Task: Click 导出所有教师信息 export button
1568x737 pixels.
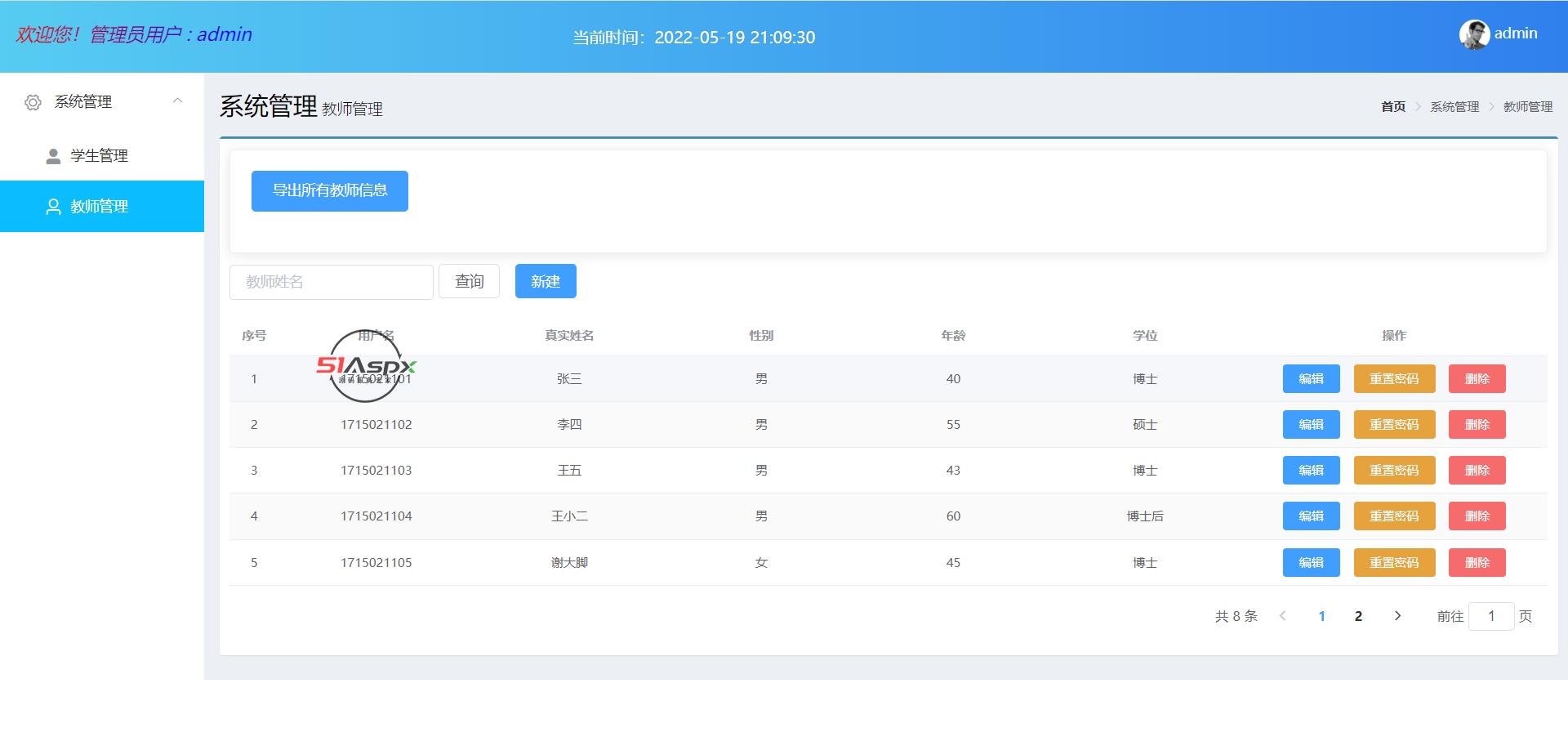Action: coord(329,191)
